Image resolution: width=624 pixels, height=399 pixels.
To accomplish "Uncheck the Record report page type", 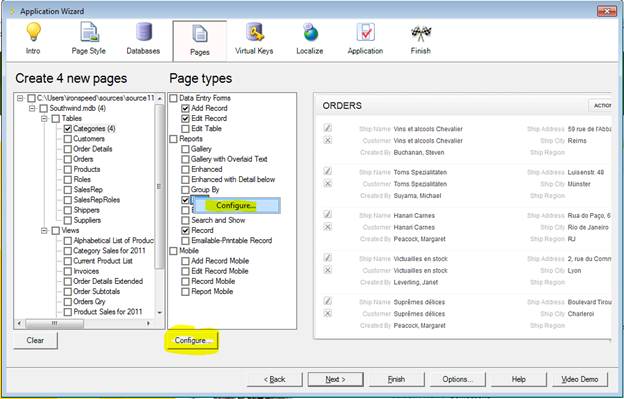I will pyautogui.click(x=185, y=230).
